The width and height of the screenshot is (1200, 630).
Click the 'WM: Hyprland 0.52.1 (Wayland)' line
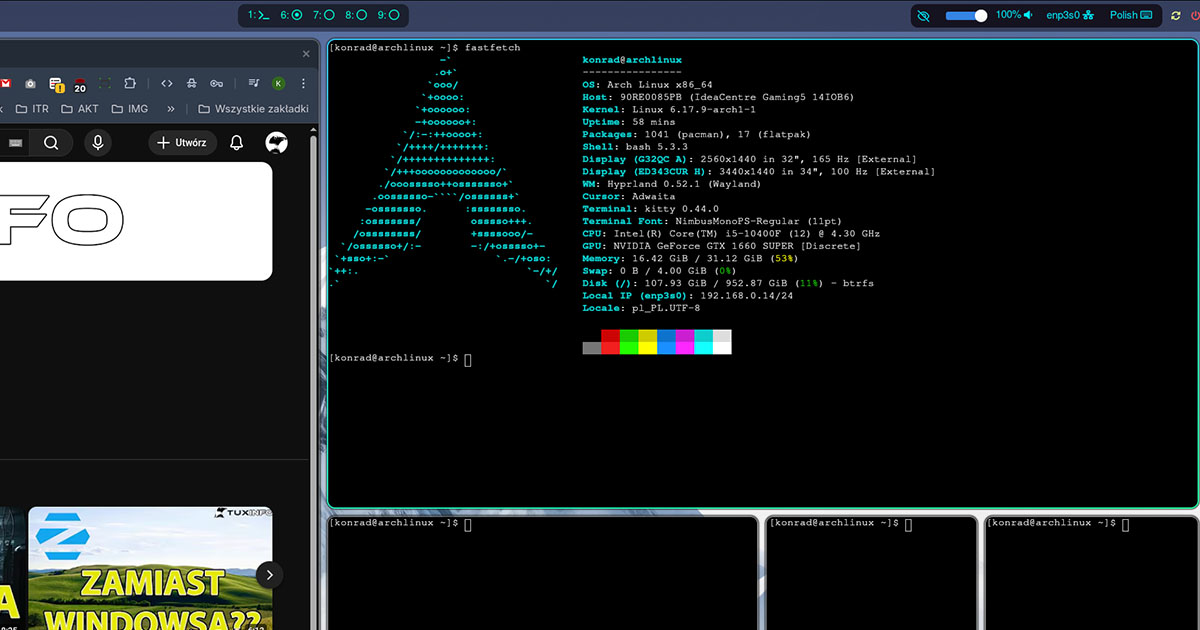(672, 184)
